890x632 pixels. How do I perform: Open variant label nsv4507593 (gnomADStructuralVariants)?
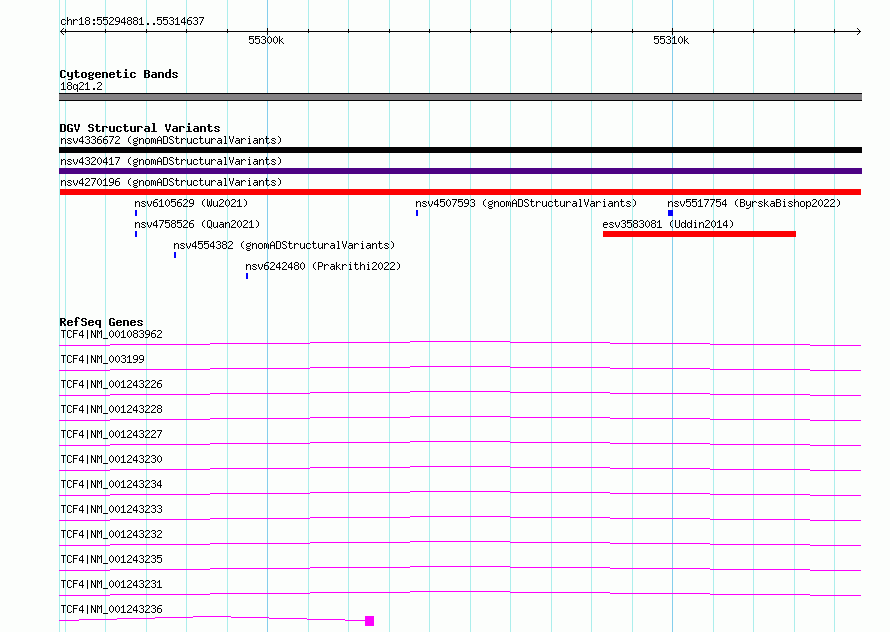(526, 203)
